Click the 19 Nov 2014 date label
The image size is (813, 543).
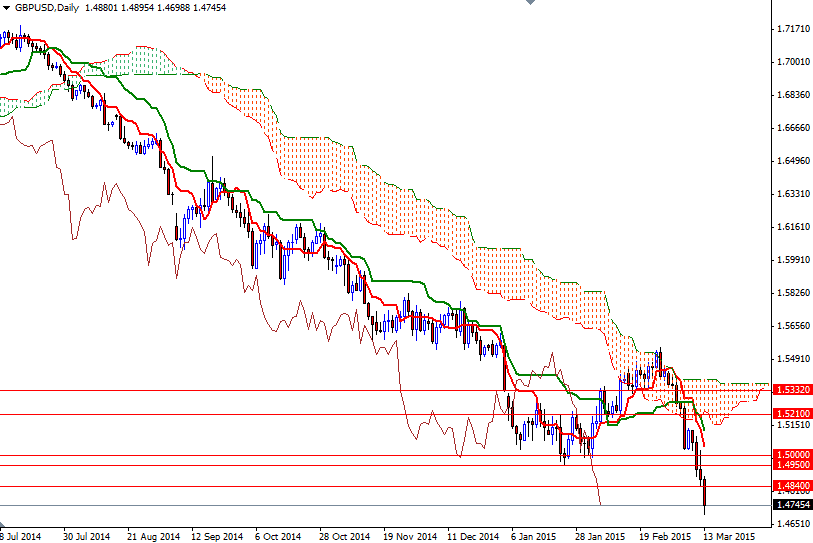click(410, 536)
